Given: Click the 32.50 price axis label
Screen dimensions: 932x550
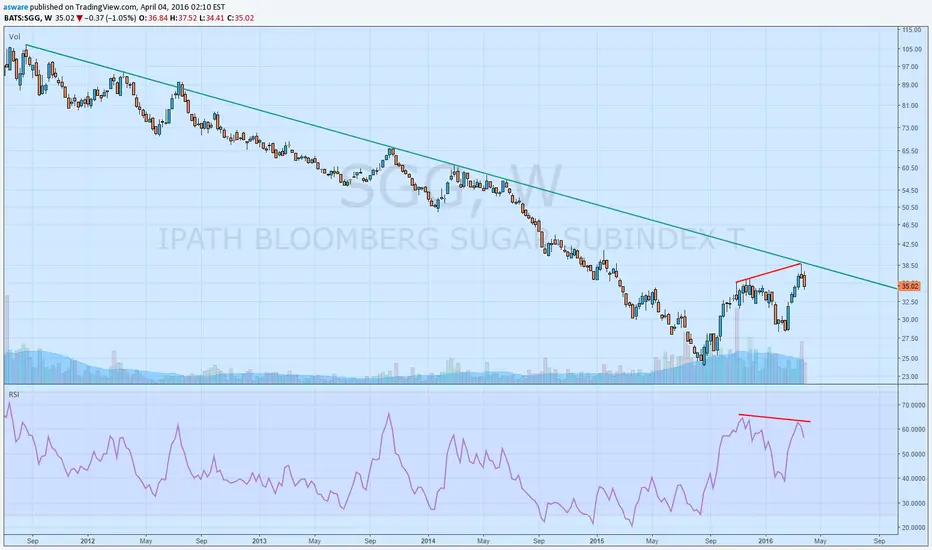Looking at the screenshot, I should [x=910, y=303].
